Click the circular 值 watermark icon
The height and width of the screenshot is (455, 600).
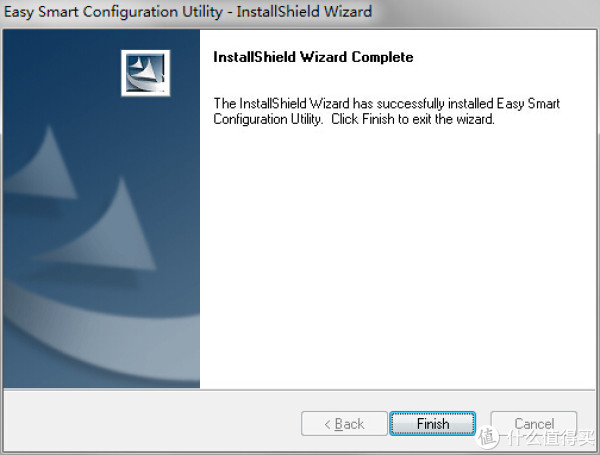(488, 437)
